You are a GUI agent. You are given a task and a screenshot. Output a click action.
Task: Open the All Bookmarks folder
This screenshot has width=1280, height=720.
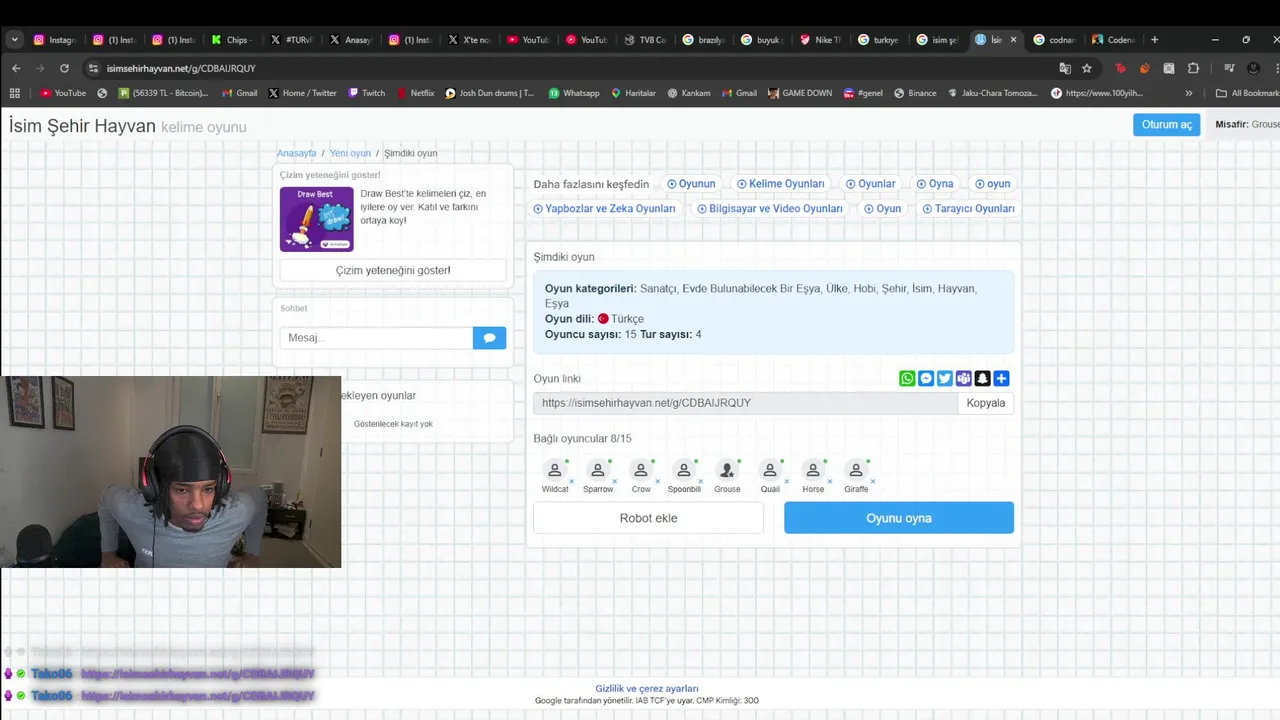(x=1247, y=93)
